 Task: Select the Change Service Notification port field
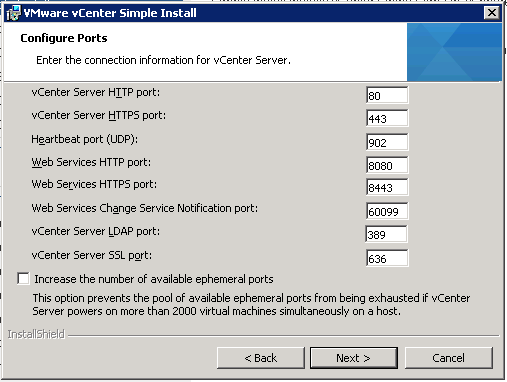point(387,211)
